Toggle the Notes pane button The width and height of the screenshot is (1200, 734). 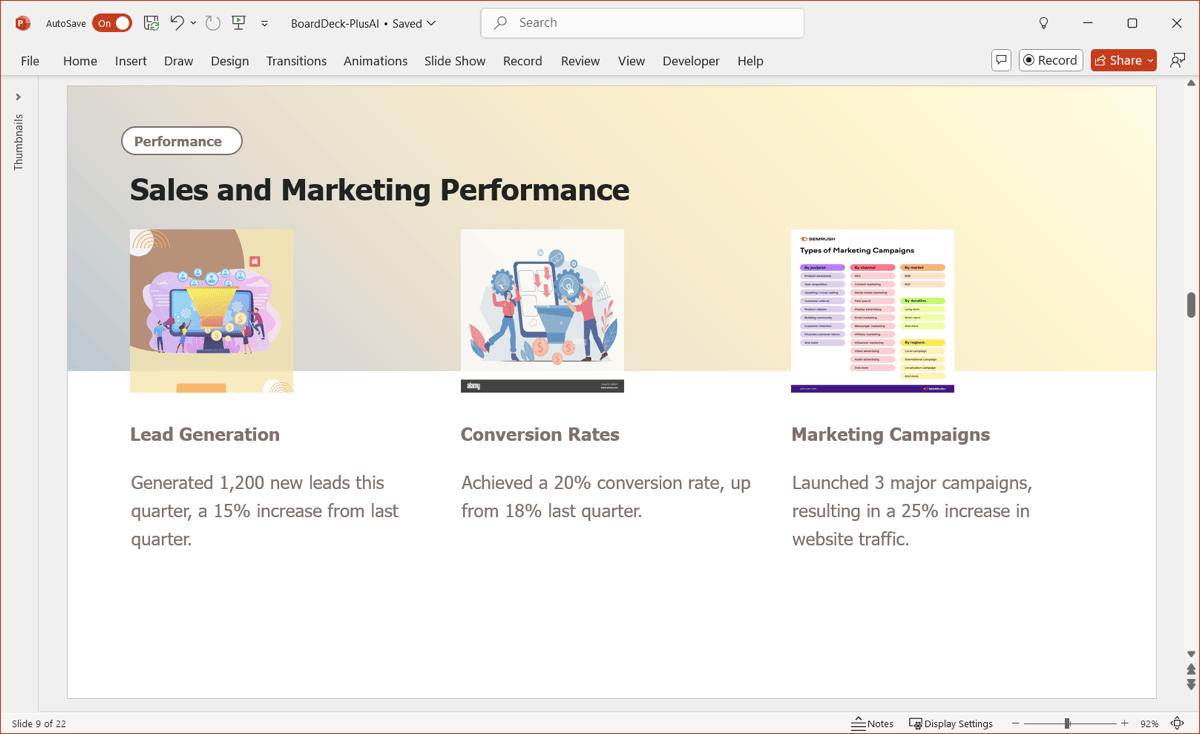pos(873,723)
